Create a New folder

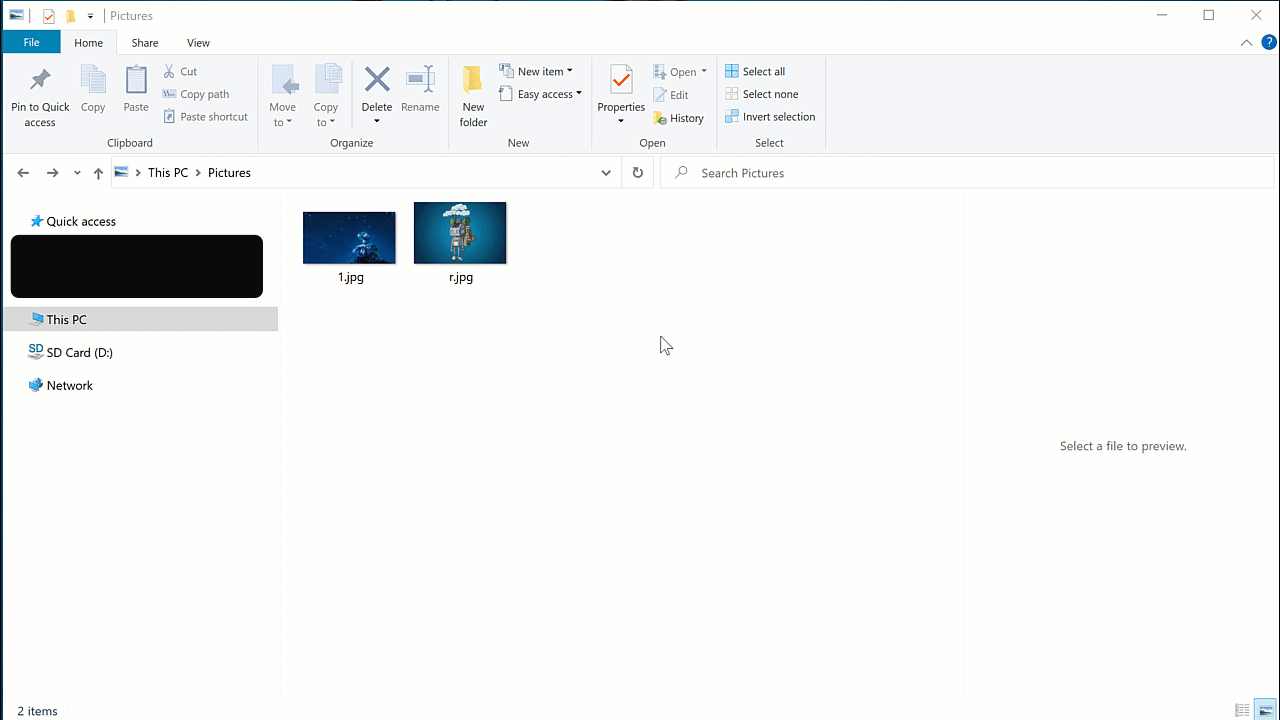[473, 97]
